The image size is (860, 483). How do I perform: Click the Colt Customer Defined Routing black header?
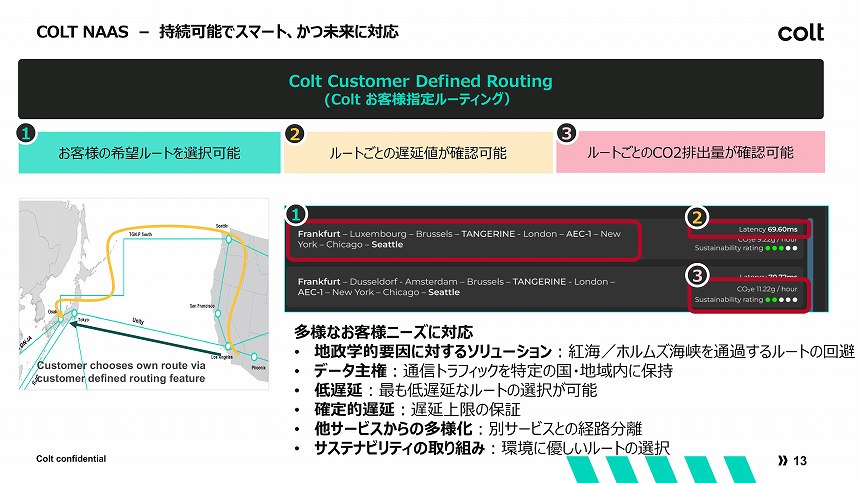tap(421, 89)
